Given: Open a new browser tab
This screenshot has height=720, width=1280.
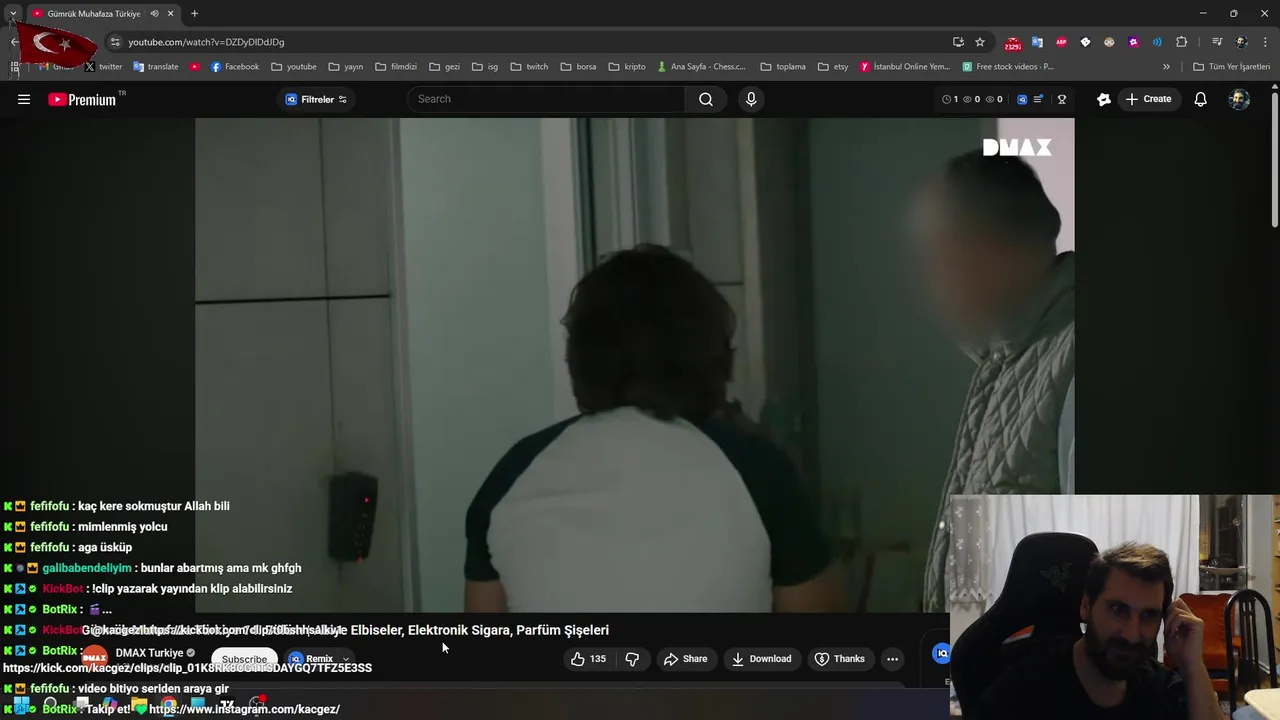Looking at the screenshot, I should 194,14.
